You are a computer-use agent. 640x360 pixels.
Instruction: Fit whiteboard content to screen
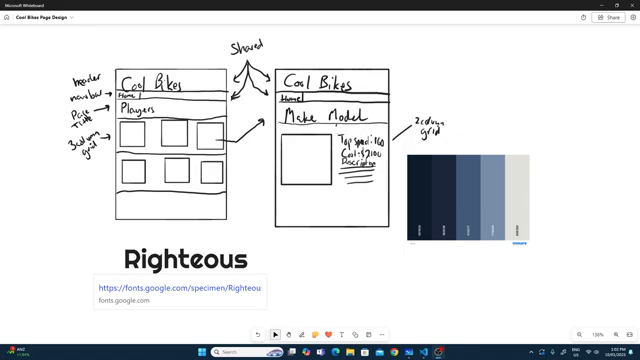point(630,335)
